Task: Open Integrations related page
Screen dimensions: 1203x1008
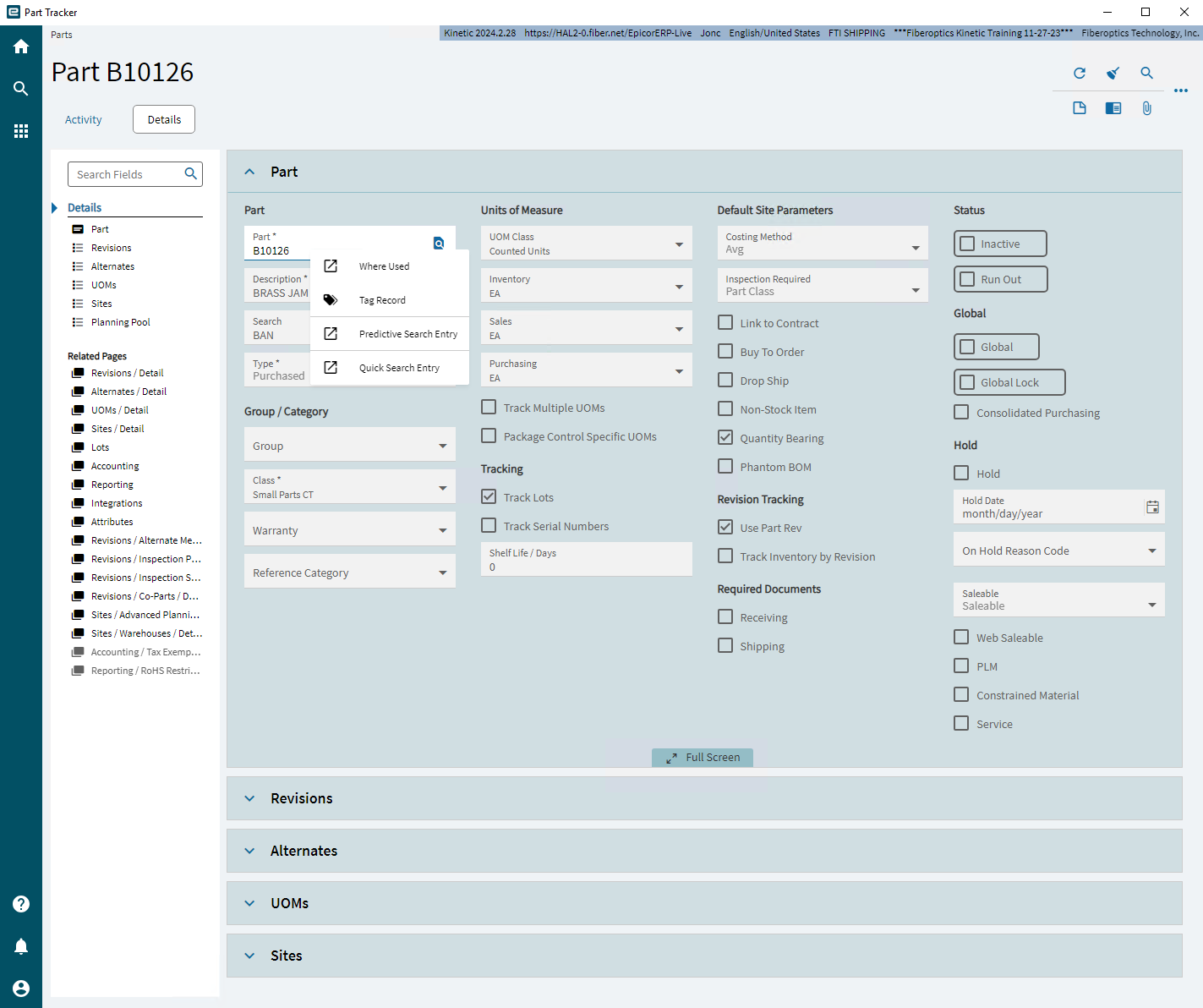Action: [x=117, y=503]
